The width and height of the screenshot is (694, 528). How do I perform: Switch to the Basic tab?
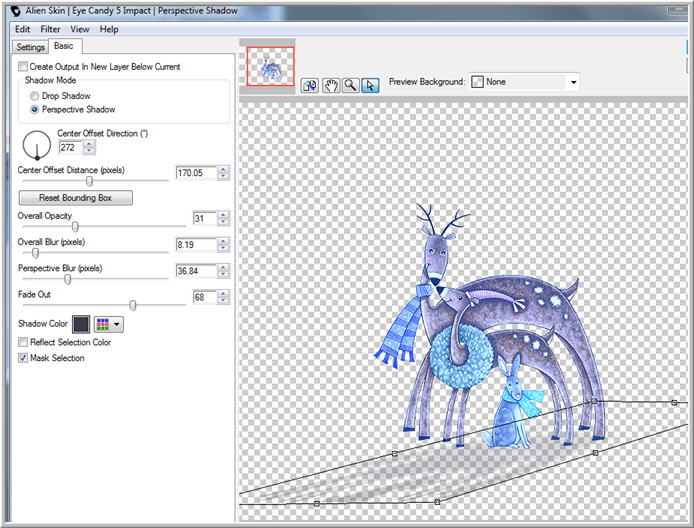64,46
